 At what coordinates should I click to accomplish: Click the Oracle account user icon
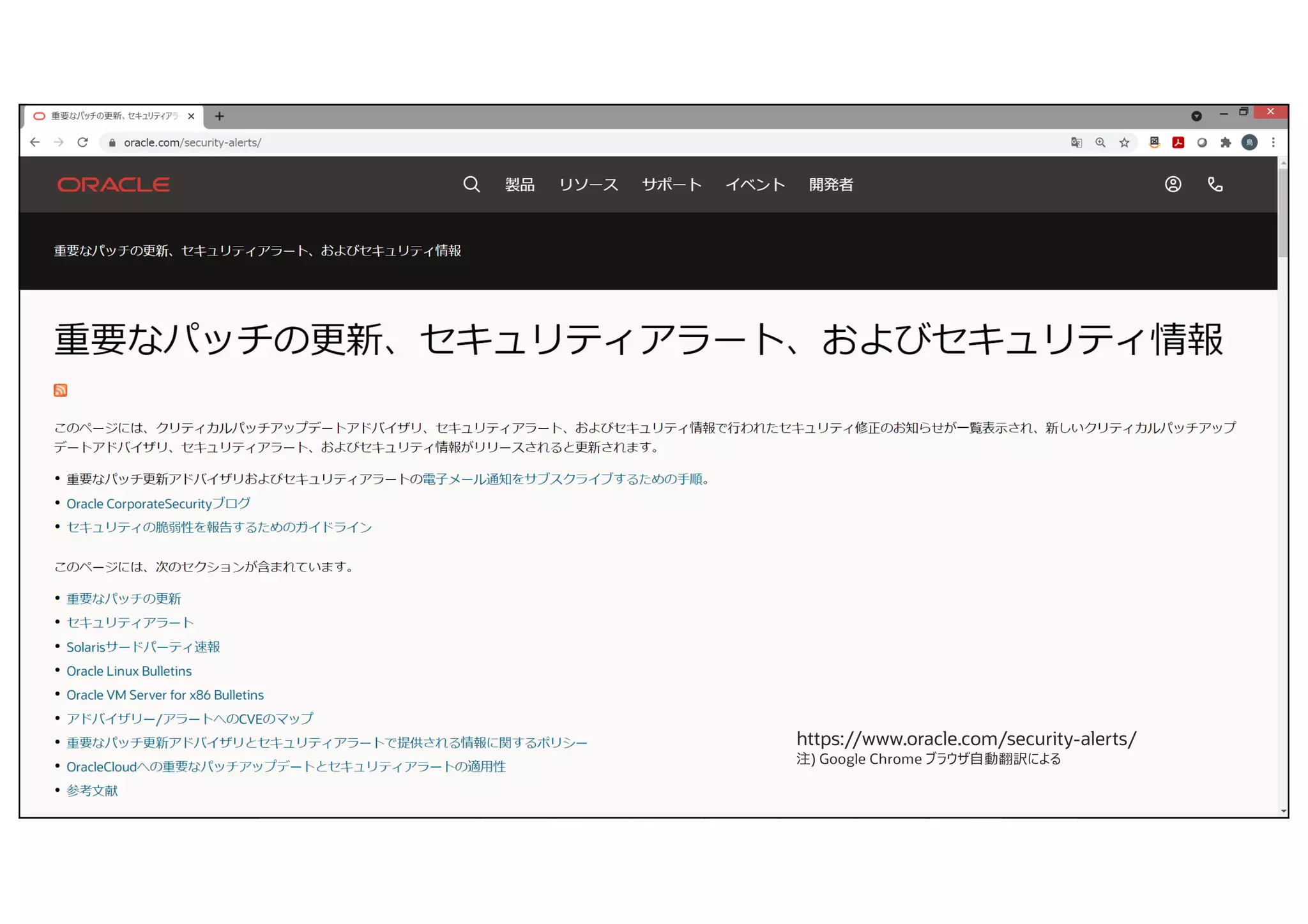[x=1173, y=185]
